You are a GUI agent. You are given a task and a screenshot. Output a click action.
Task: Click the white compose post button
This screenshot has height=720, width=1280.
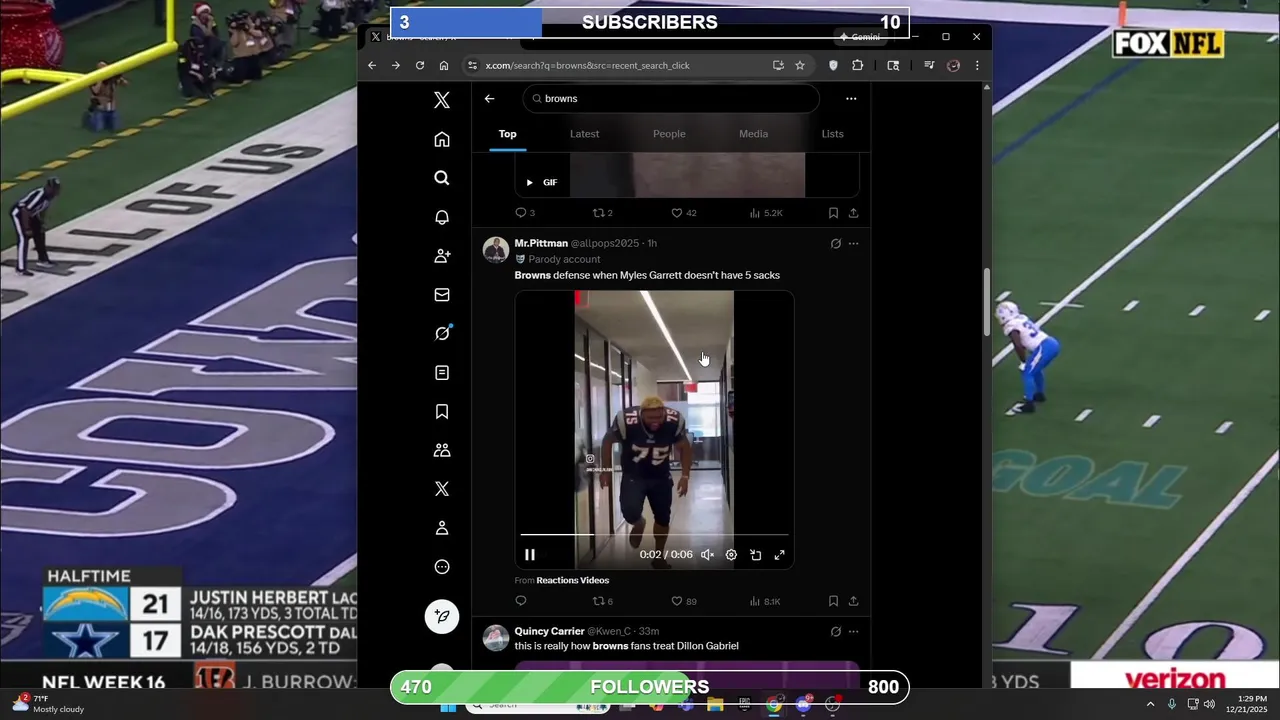pos(442,616)
